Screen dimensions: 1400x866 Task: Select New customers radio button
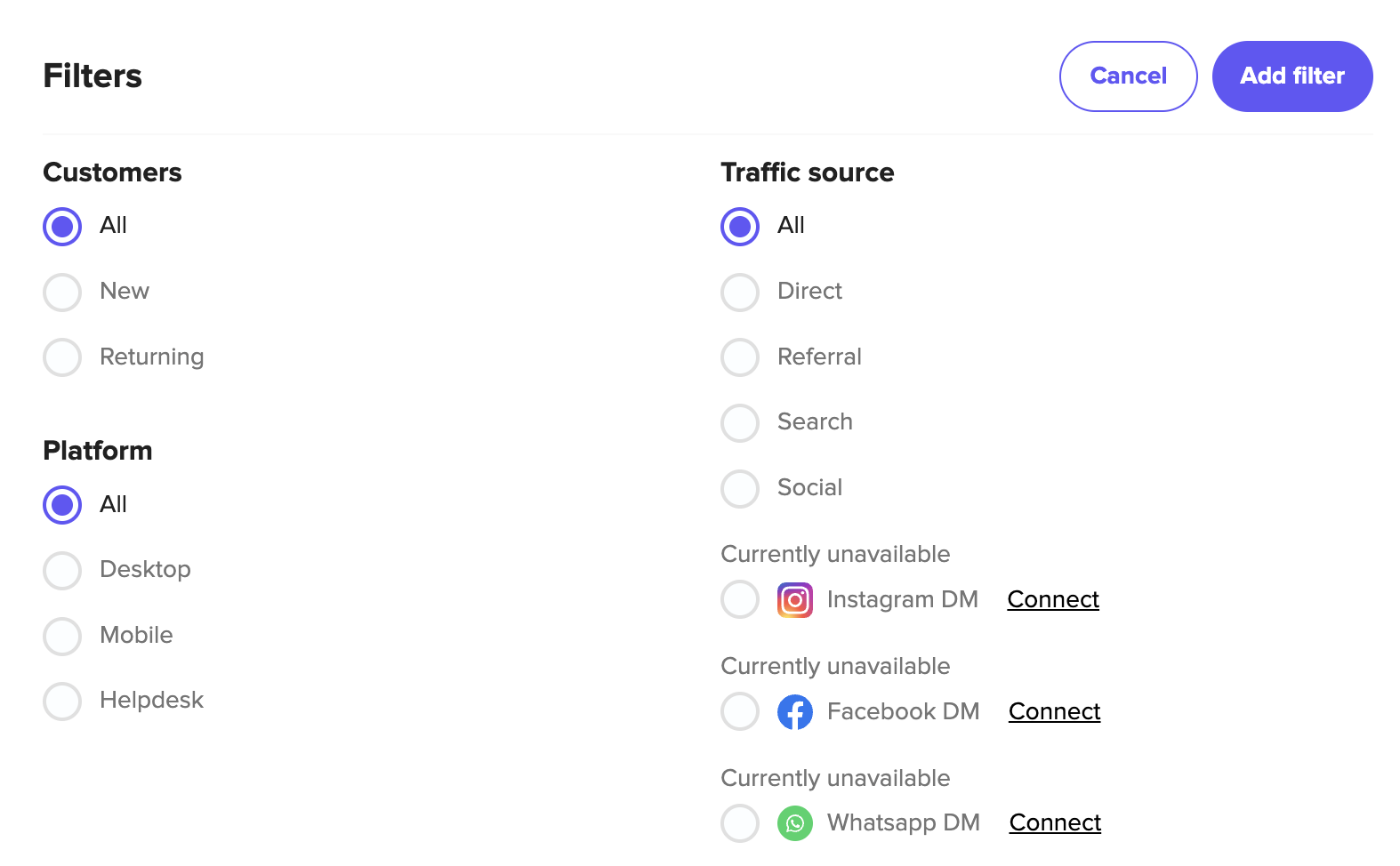pyautogui.click(x=62, y=292)
